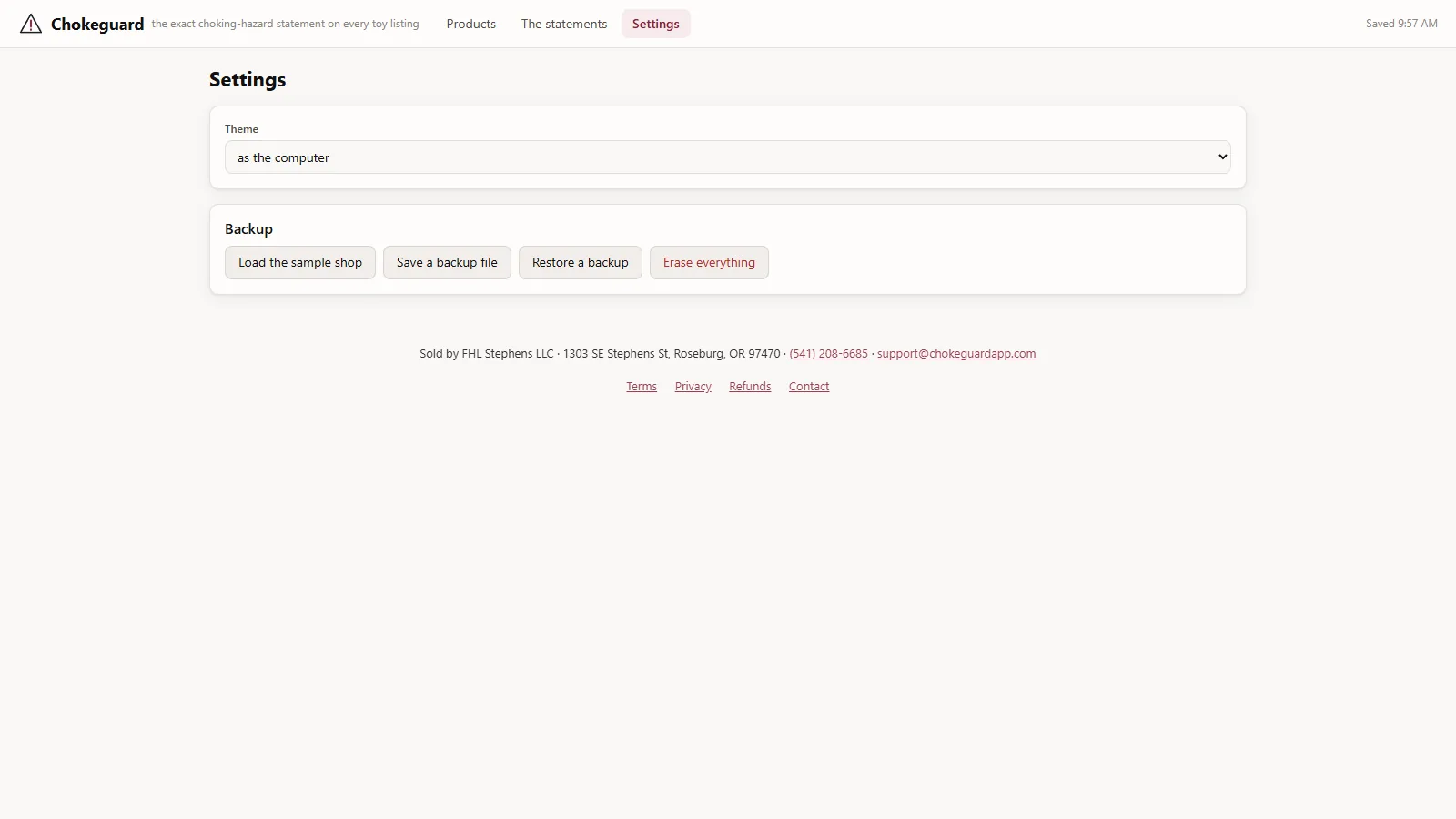1456x819 pixels.
Task: Click the Sold by FHL Stephens LLC text
Action: tap(486, 354)
